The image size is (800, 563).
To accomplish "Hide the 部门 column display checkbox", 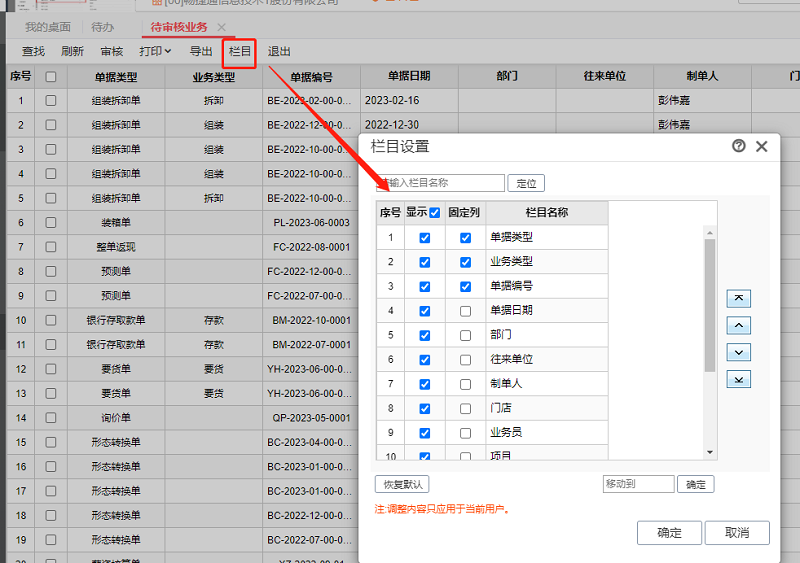I will click(x=425, y=336).
